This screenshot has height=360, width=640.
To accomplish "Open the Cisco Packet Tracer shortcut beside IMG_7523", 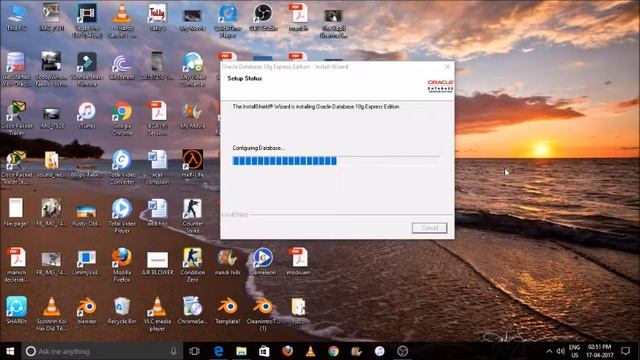I will coord(16,118).
